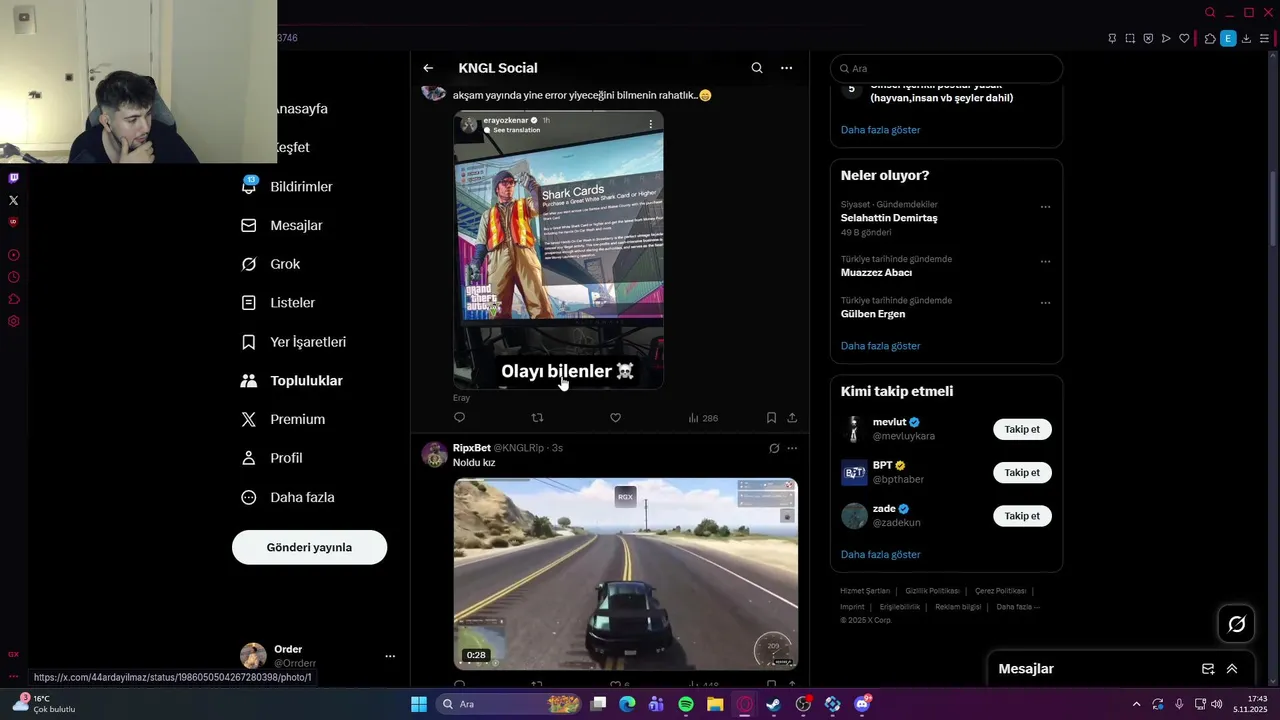
Task: Open Selahattin Demirtaş trending topic
Action: (x=889, y=218)
